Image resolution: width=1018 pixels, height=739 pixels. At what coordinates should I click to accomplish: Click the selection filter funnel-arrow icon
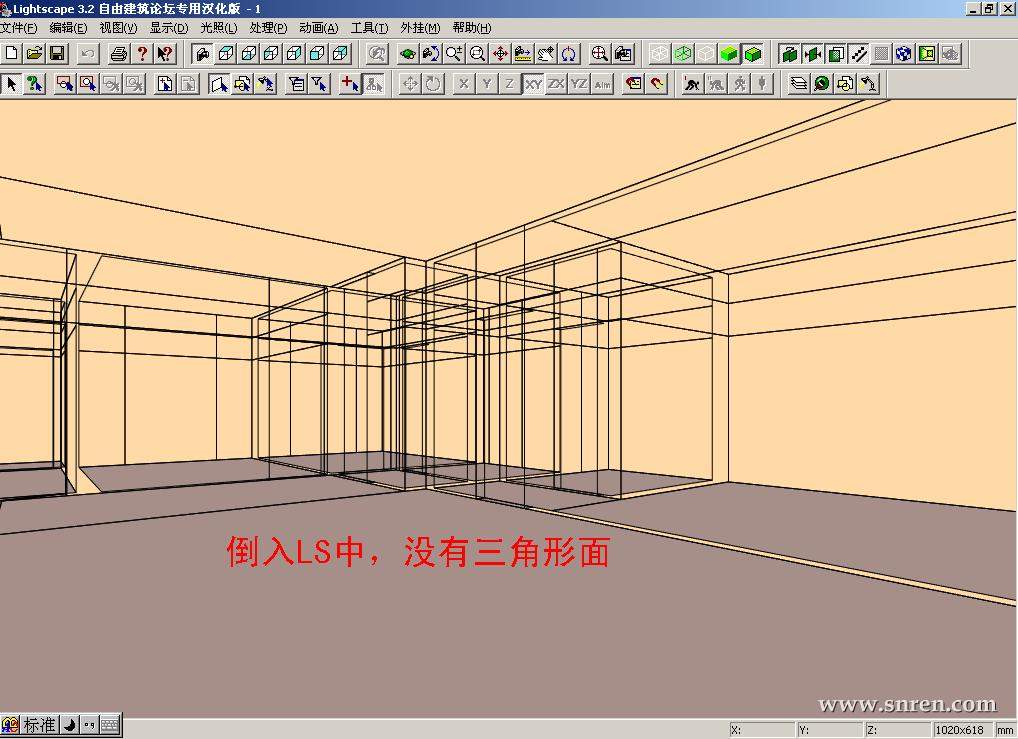pos(319,84)
